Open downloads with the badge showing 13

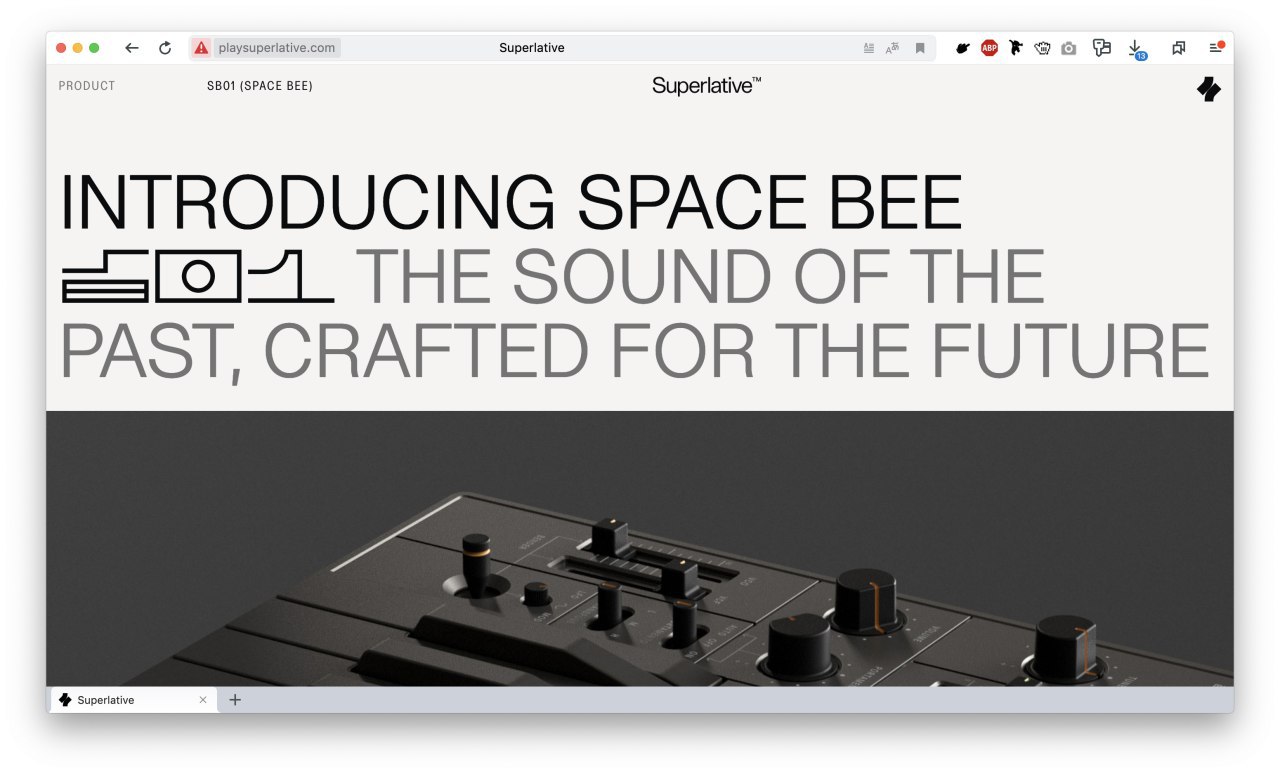point(1136,49)
